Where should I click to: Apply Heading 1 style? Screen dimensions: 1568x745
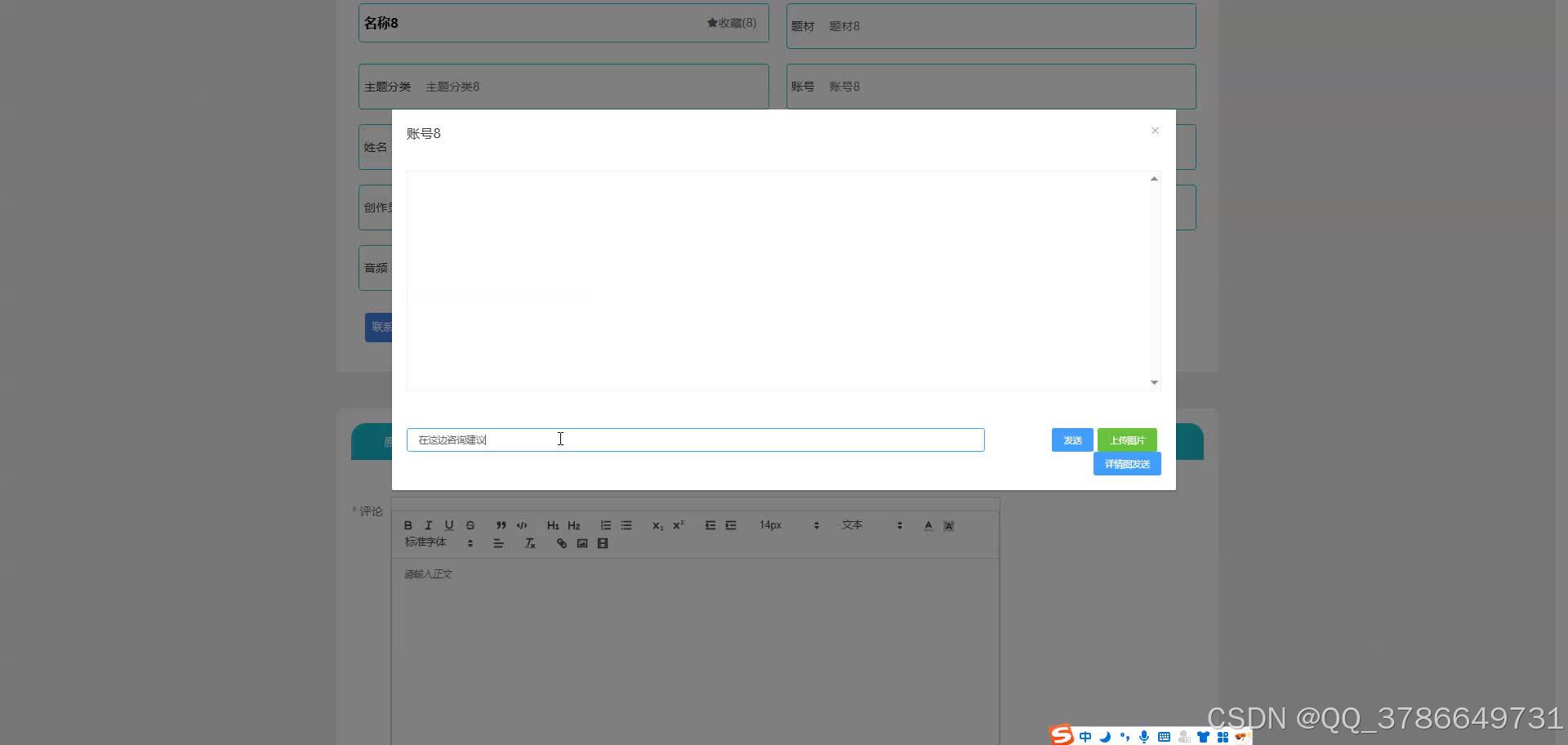553,525
